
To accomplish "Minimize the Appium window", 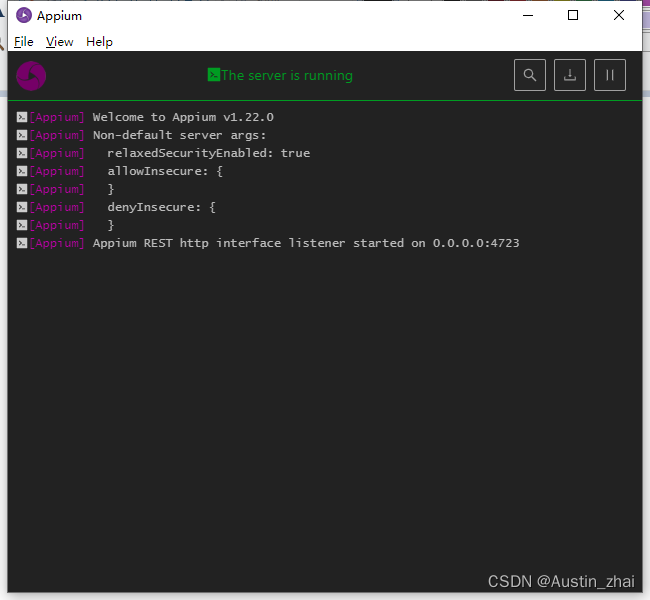I will point(528,15).
